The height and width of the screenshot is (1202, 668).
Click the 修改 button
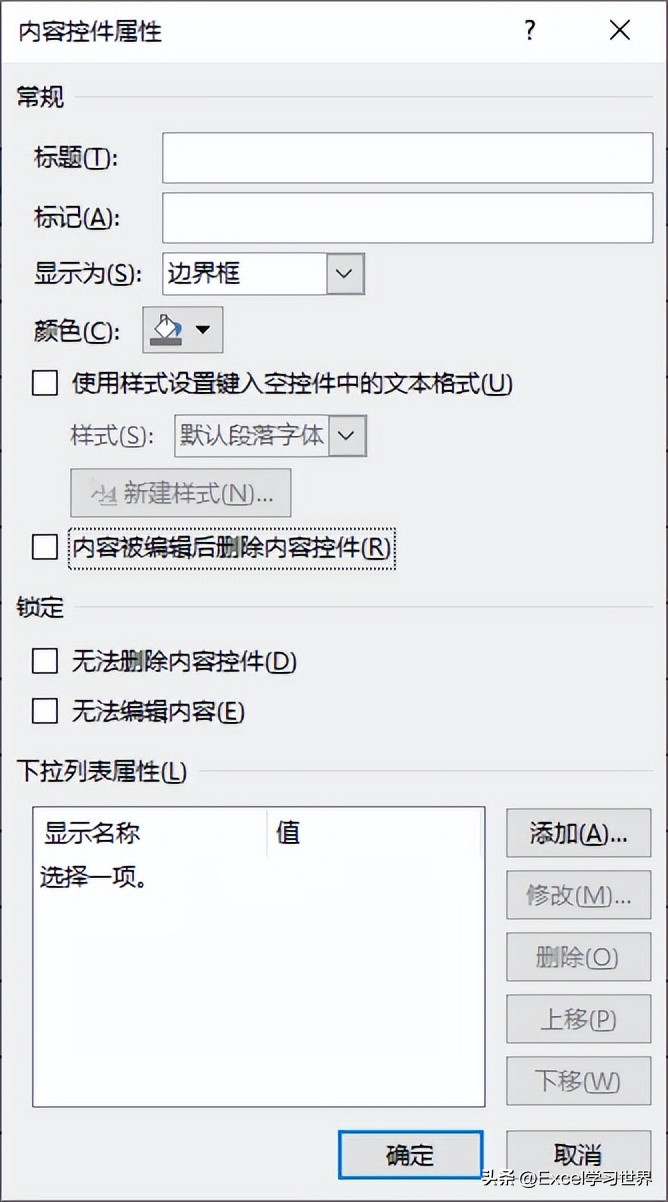[578, 895]
